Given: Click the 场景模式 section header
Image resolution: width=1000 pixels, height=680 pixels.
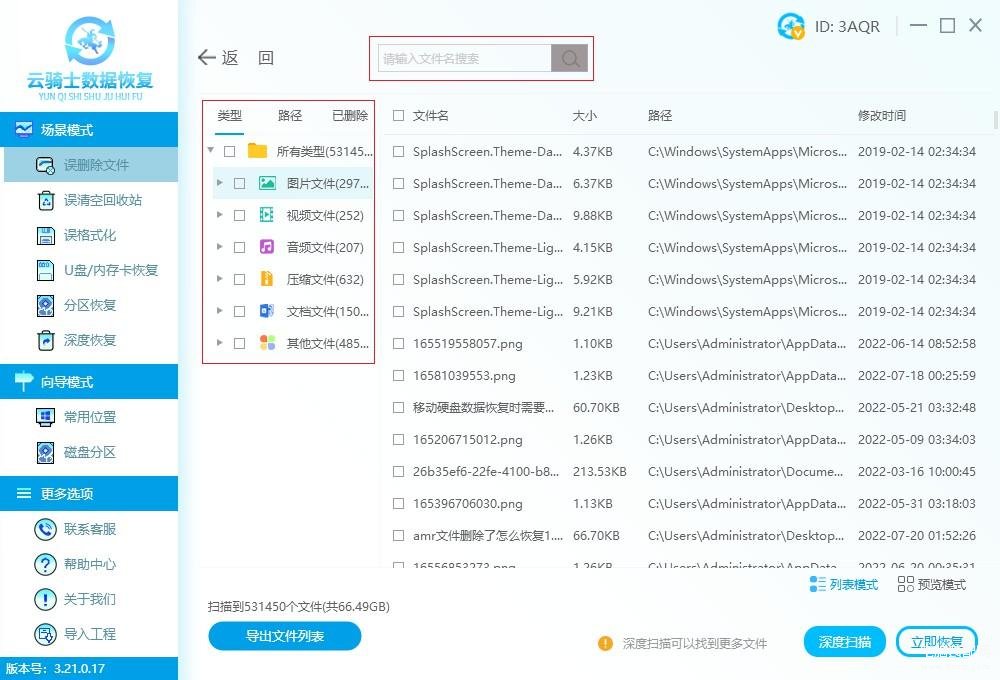Looking at the screenshot, I should click(x=89, y=130).
